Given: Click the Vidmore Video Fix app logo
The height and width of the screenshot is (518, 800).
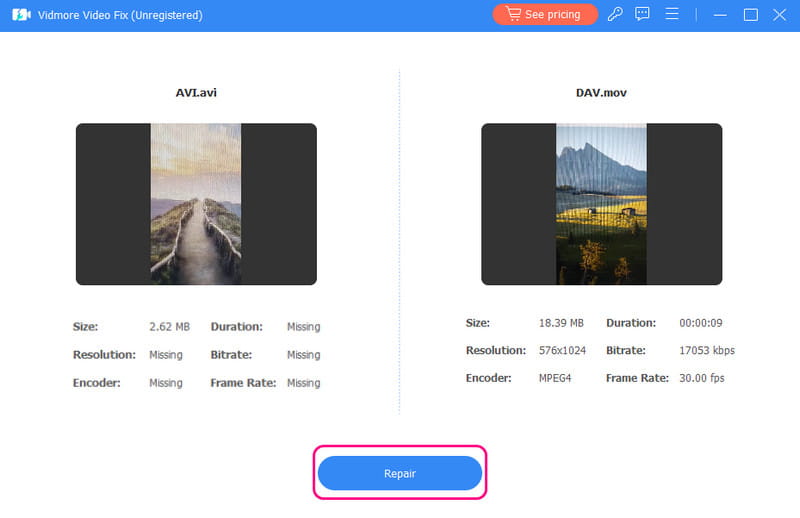Looking at the screenshot, I should point(18,15).
